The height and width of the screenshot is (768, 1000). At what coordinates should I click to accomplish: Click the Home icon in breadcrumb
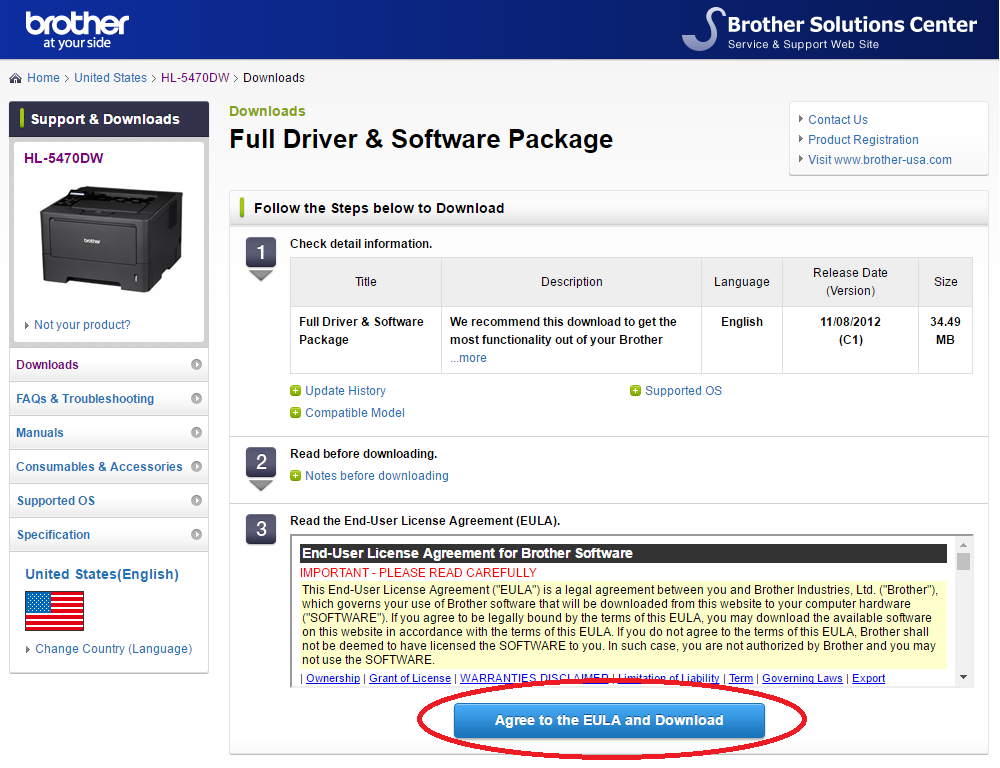[x=16, y=78]
